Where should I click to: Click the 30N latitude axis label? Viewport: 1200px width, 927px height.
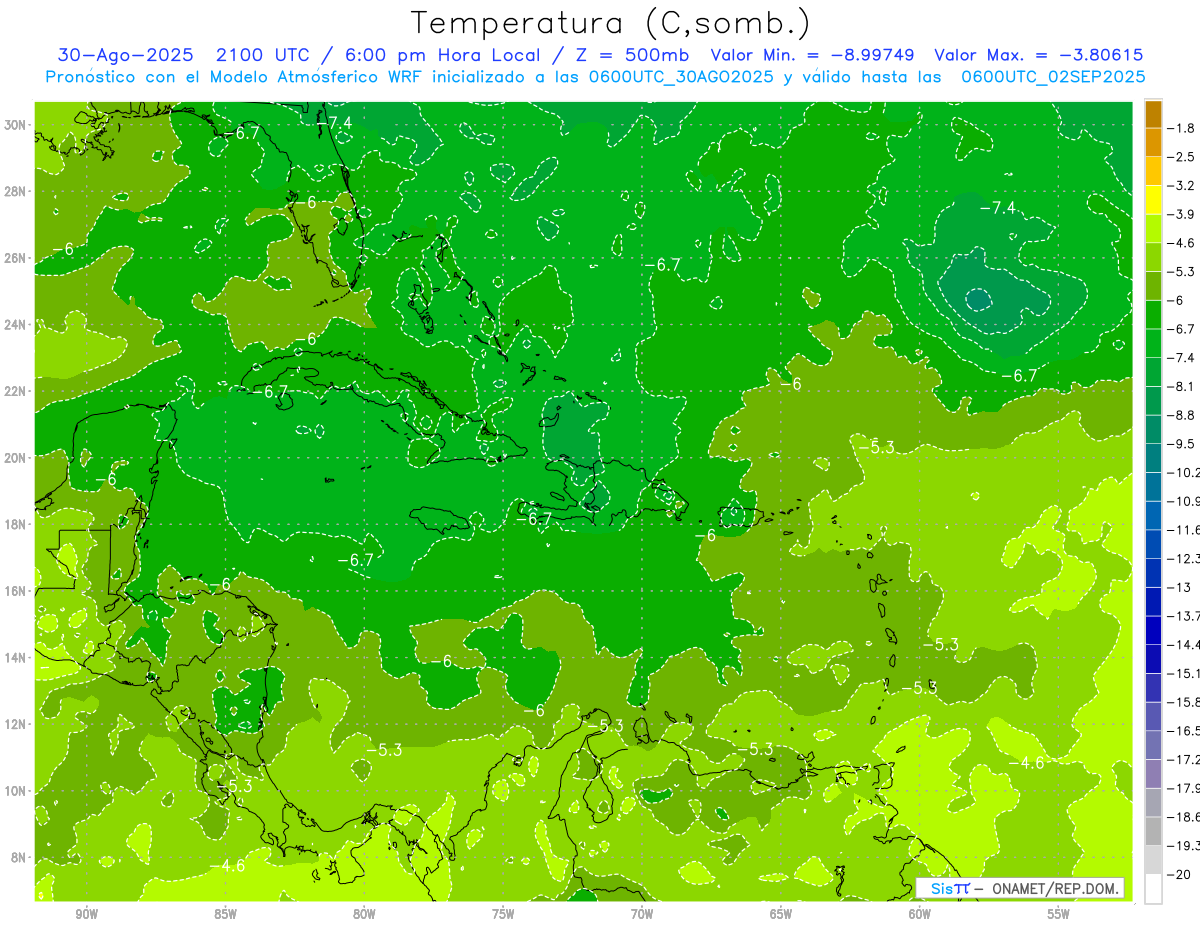click(16, 125)
